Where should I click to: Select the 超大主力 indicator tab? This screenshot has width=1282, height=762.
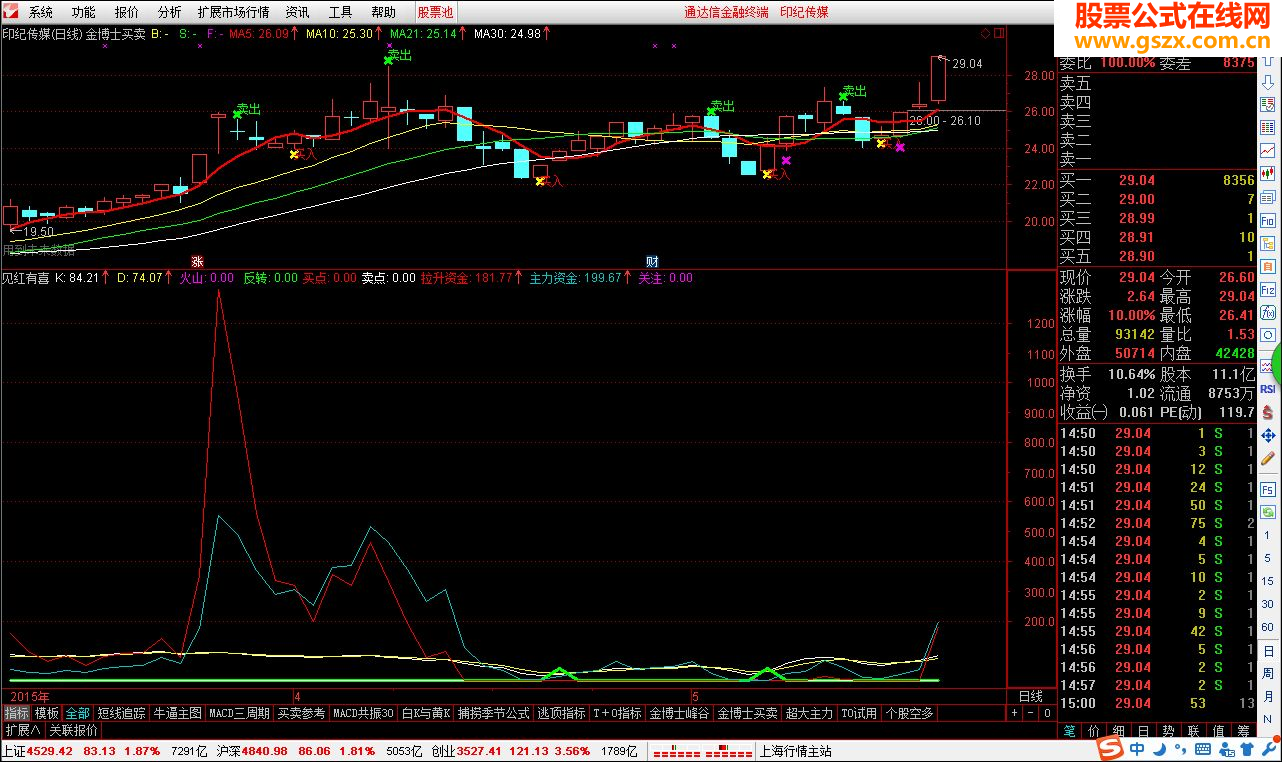pos(809,713)
